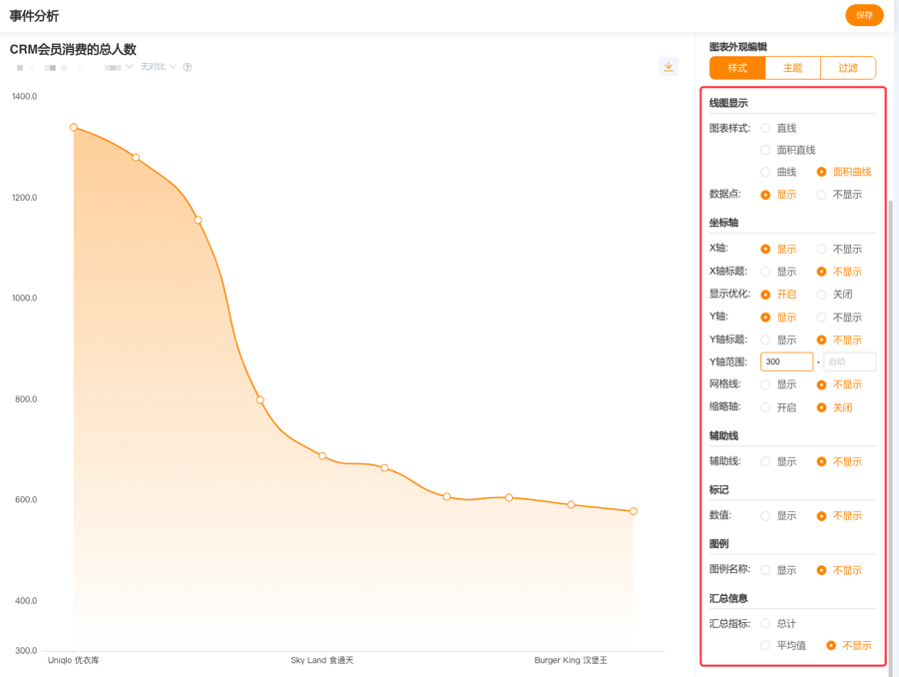Click the download chart icon

point(668,67)
